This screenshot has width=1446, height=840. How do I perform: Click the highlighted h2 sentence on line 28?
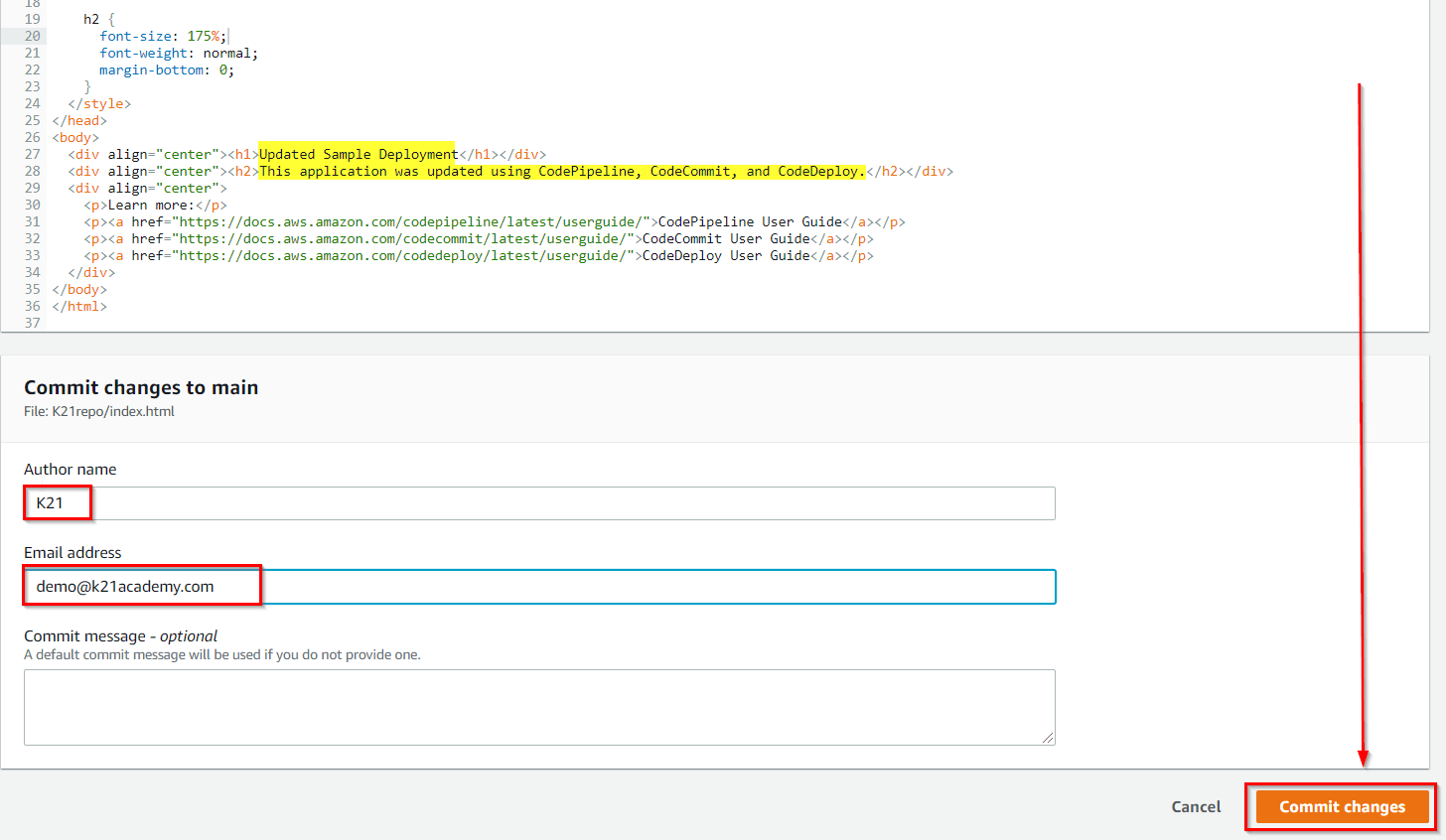click(x=561, y=171)
